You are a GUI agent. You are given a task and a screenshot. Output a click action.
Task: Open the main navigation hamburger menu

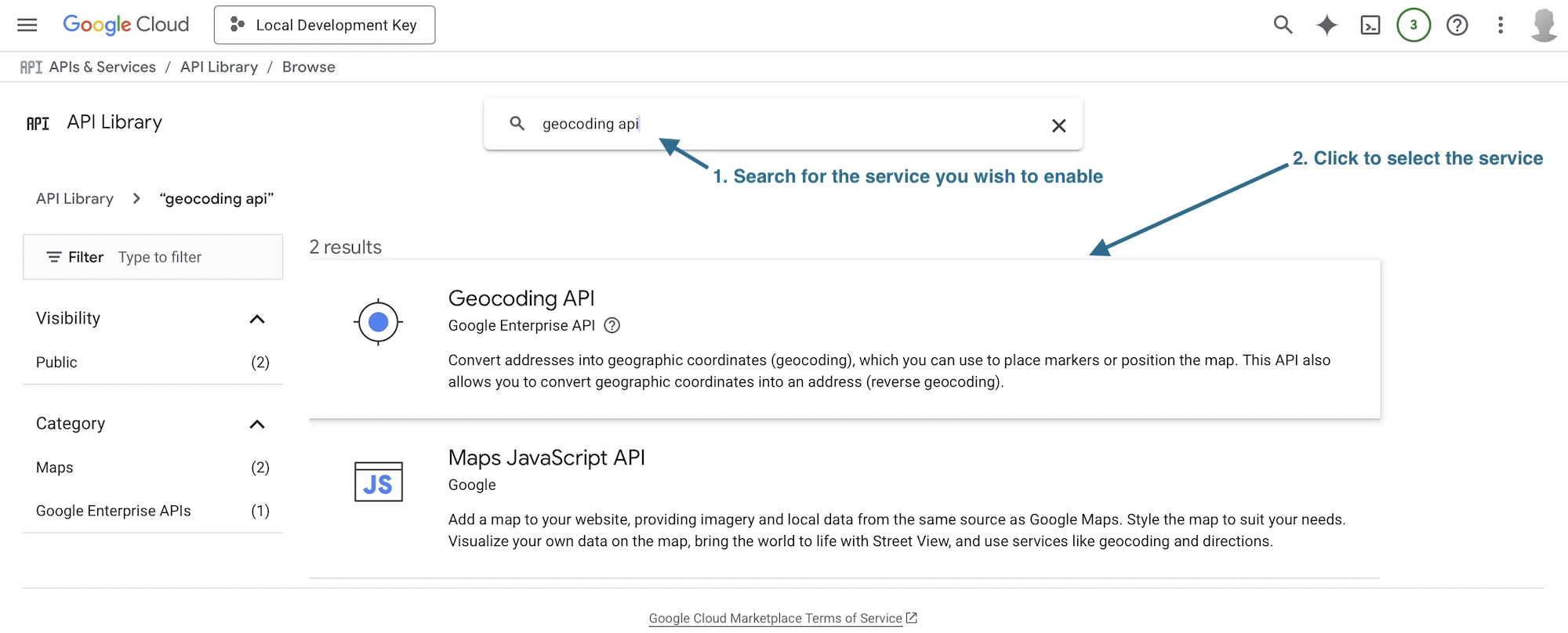point(27,25)
